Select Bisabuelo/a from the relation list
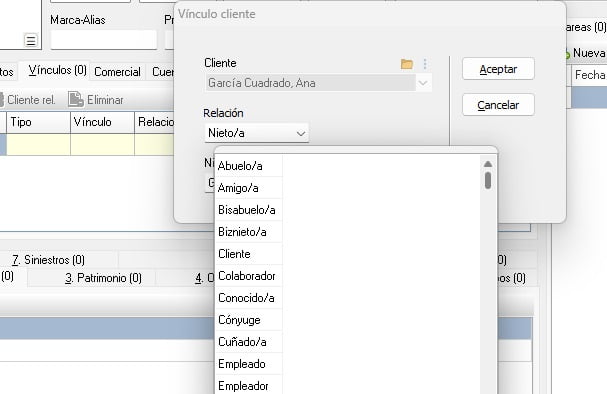This screenshot has width=607, height=394. pyautogui.click(x=249, y=210)
